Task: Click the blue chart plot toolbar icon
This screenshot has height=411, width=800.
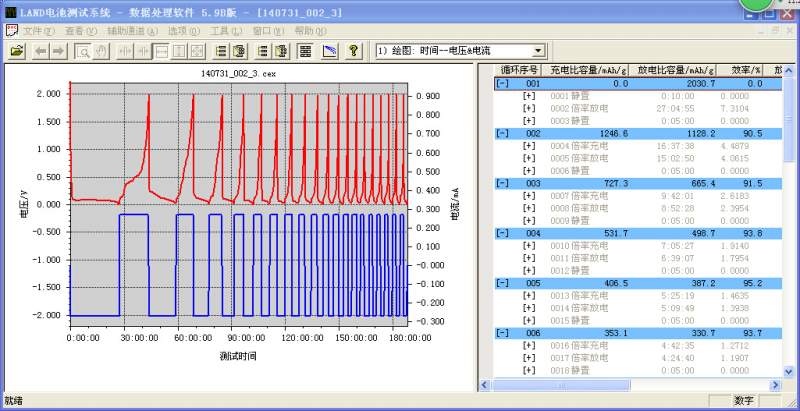Action: pos(330,51)
